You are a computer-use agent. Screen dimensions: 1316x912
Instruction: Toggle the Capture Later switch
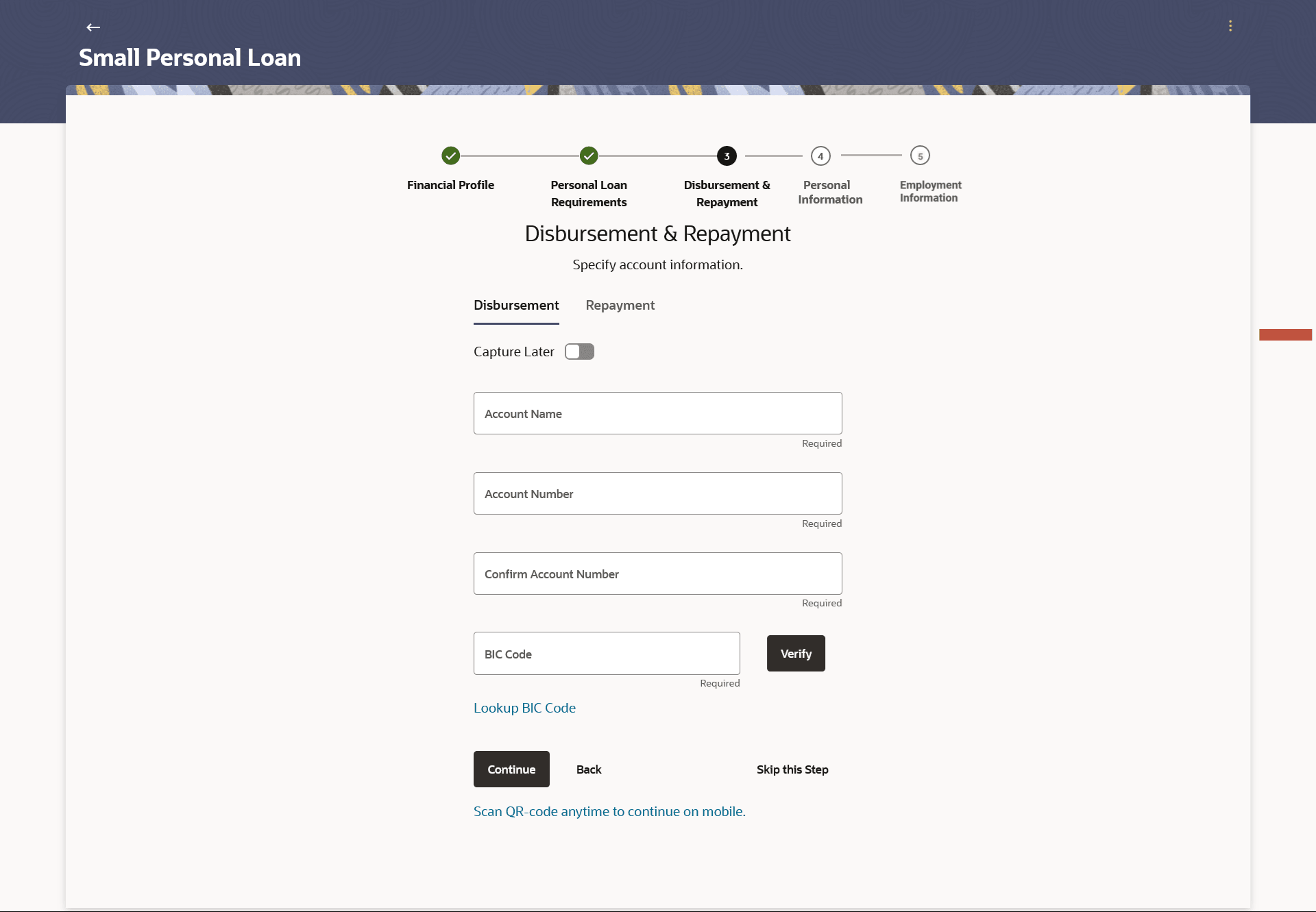(579, 352)
